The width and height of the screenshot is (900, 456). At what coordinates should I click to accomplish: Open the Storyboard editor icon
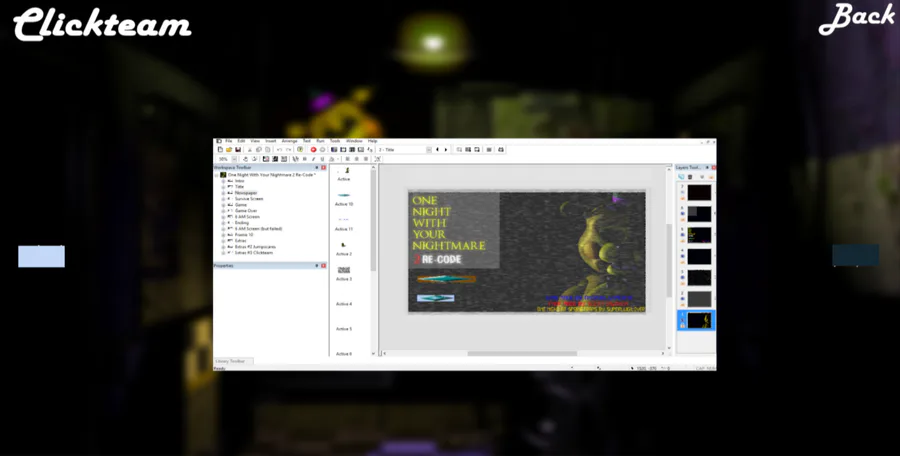coord(334,149)
